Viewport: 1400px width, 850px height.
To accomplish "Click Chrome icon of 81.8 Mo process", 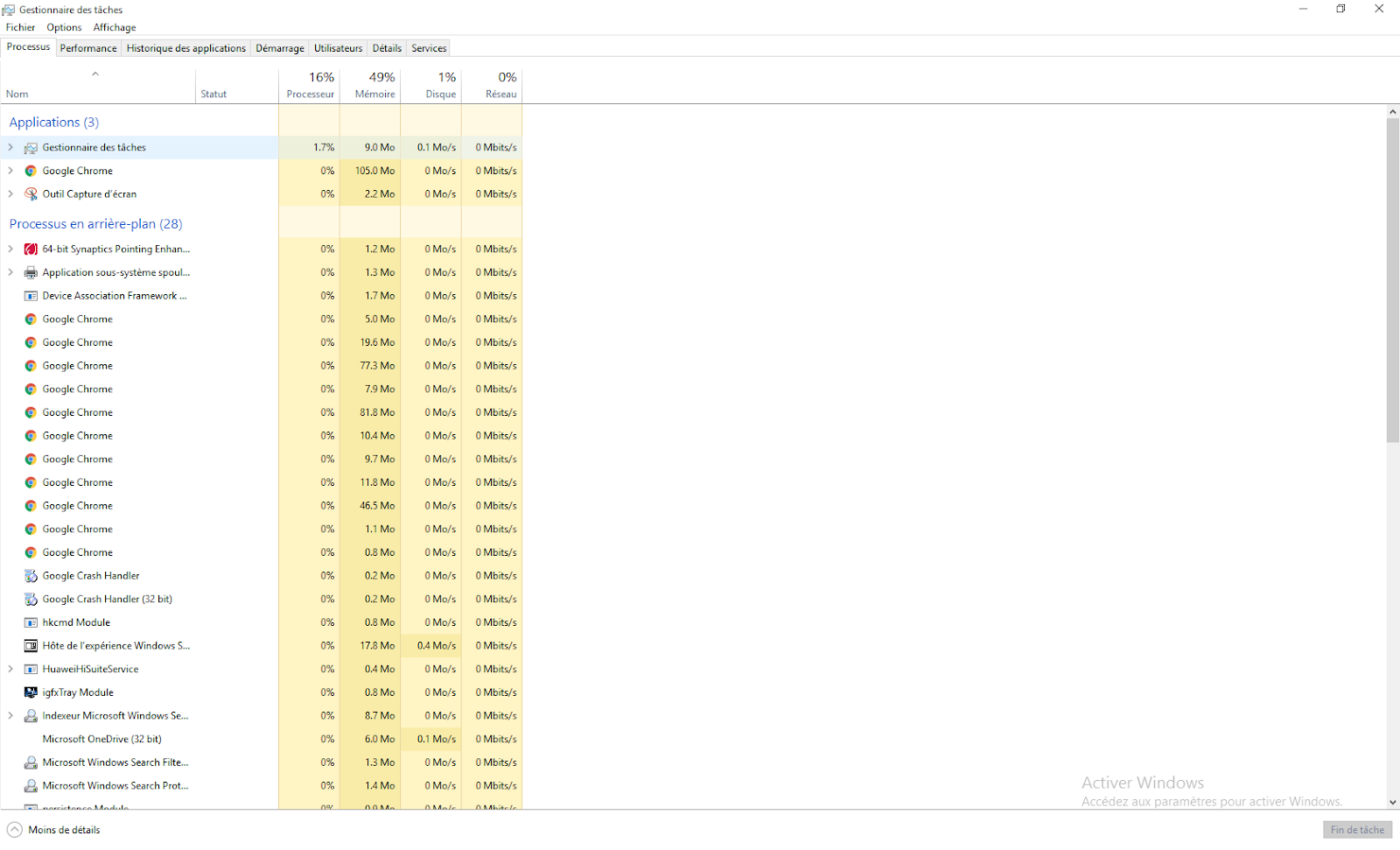I will 31,412.
